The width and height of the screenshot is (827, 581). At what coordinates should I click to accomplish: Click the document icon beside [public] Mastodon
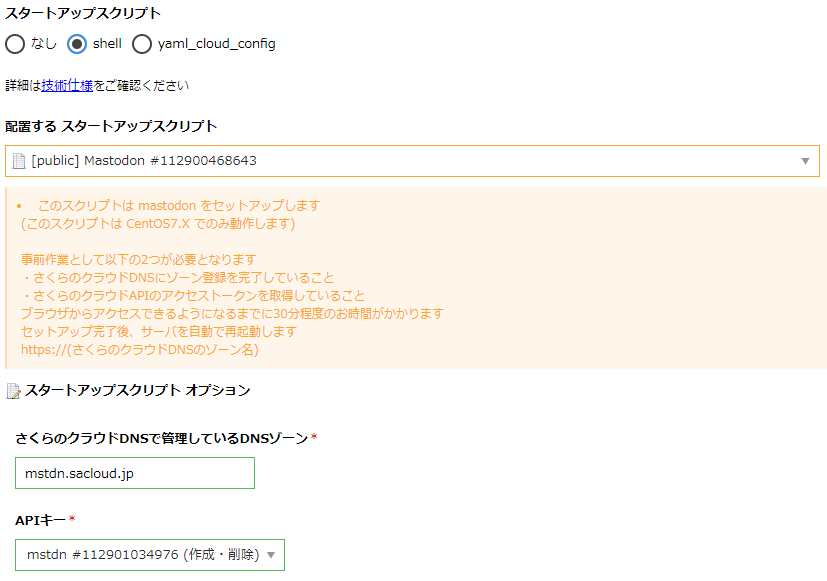[x=19, y=161]
